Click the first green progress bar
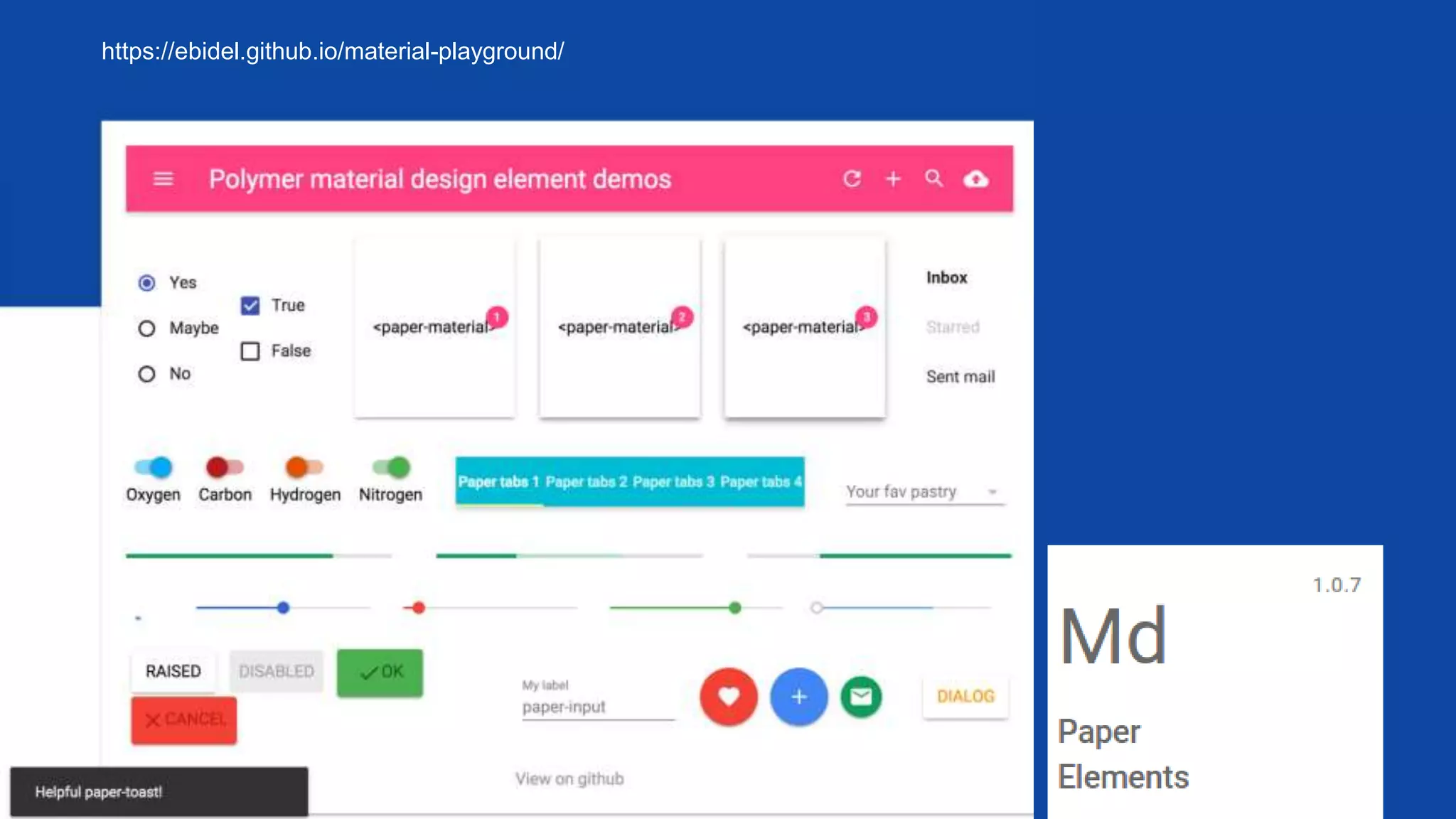 click(x=259, y=556)
